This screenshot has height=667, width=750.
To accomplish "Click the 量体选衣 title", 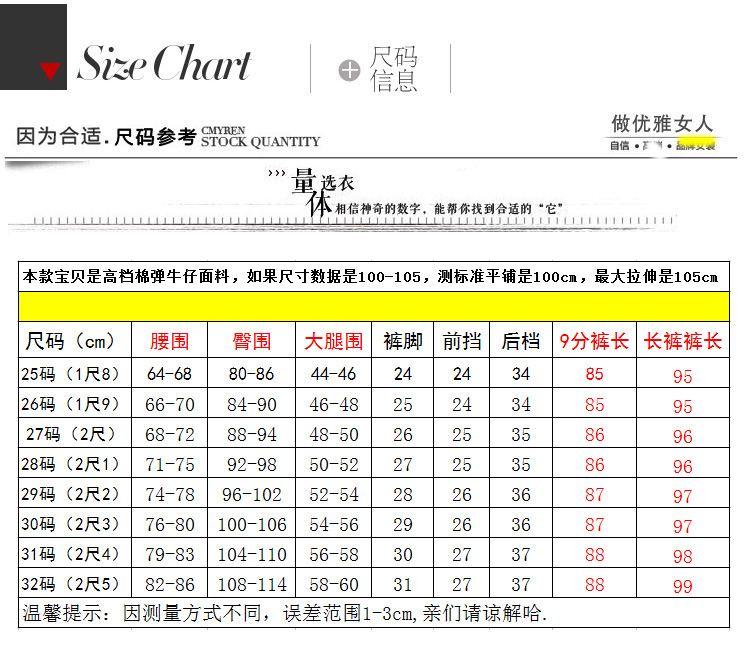I will [x=323, y=191].
